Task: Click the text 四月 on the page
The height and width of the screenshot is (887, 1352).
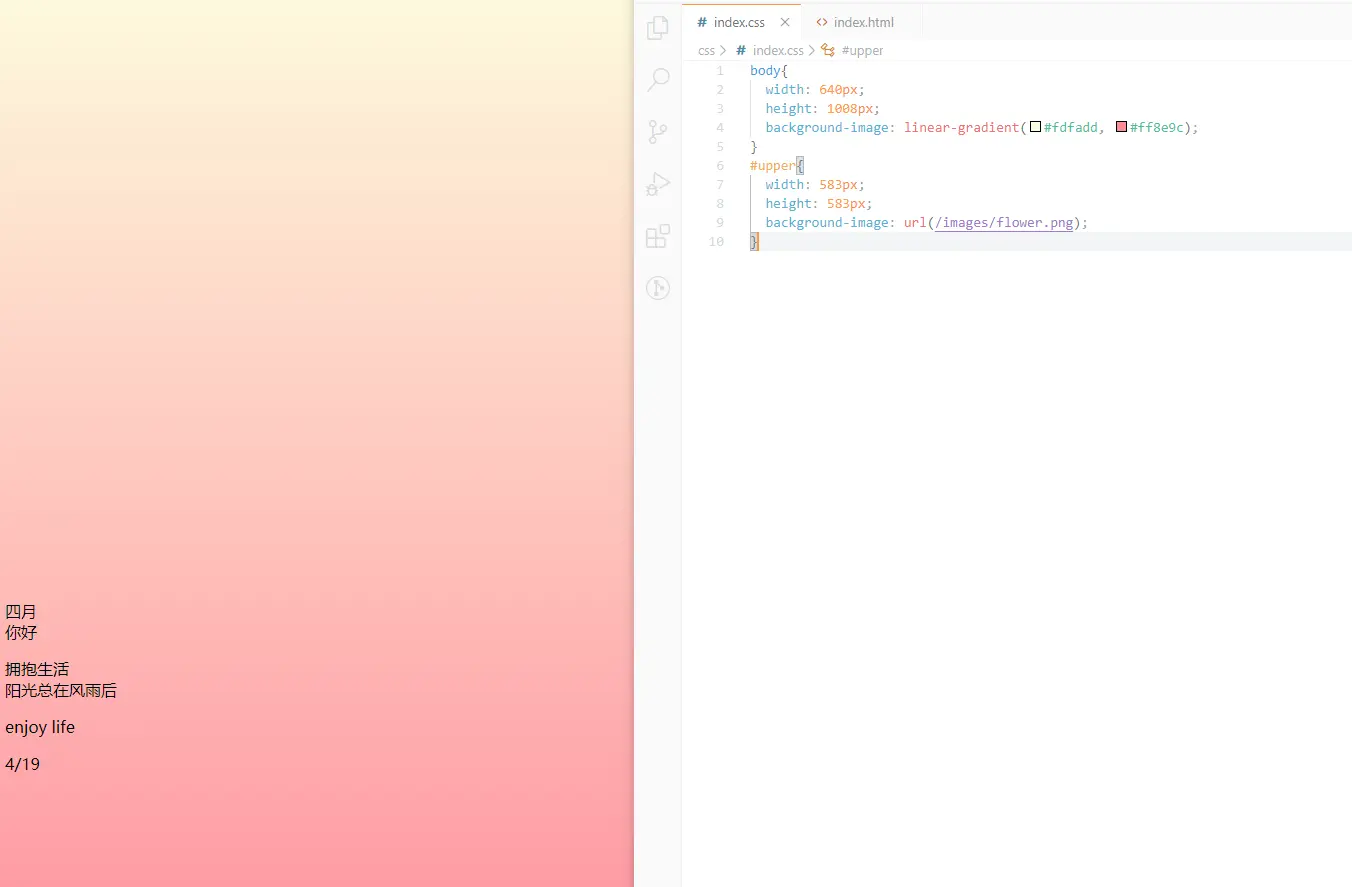Action: [x=21, y=611]
